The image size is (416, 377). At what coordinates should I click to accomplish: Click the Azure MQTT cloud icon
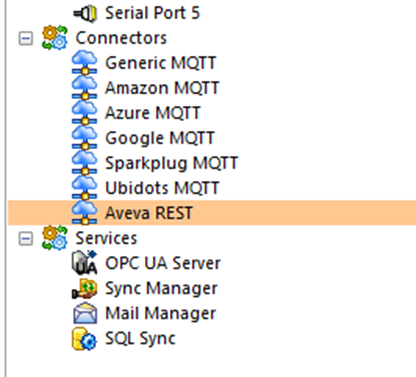point(85,113)
